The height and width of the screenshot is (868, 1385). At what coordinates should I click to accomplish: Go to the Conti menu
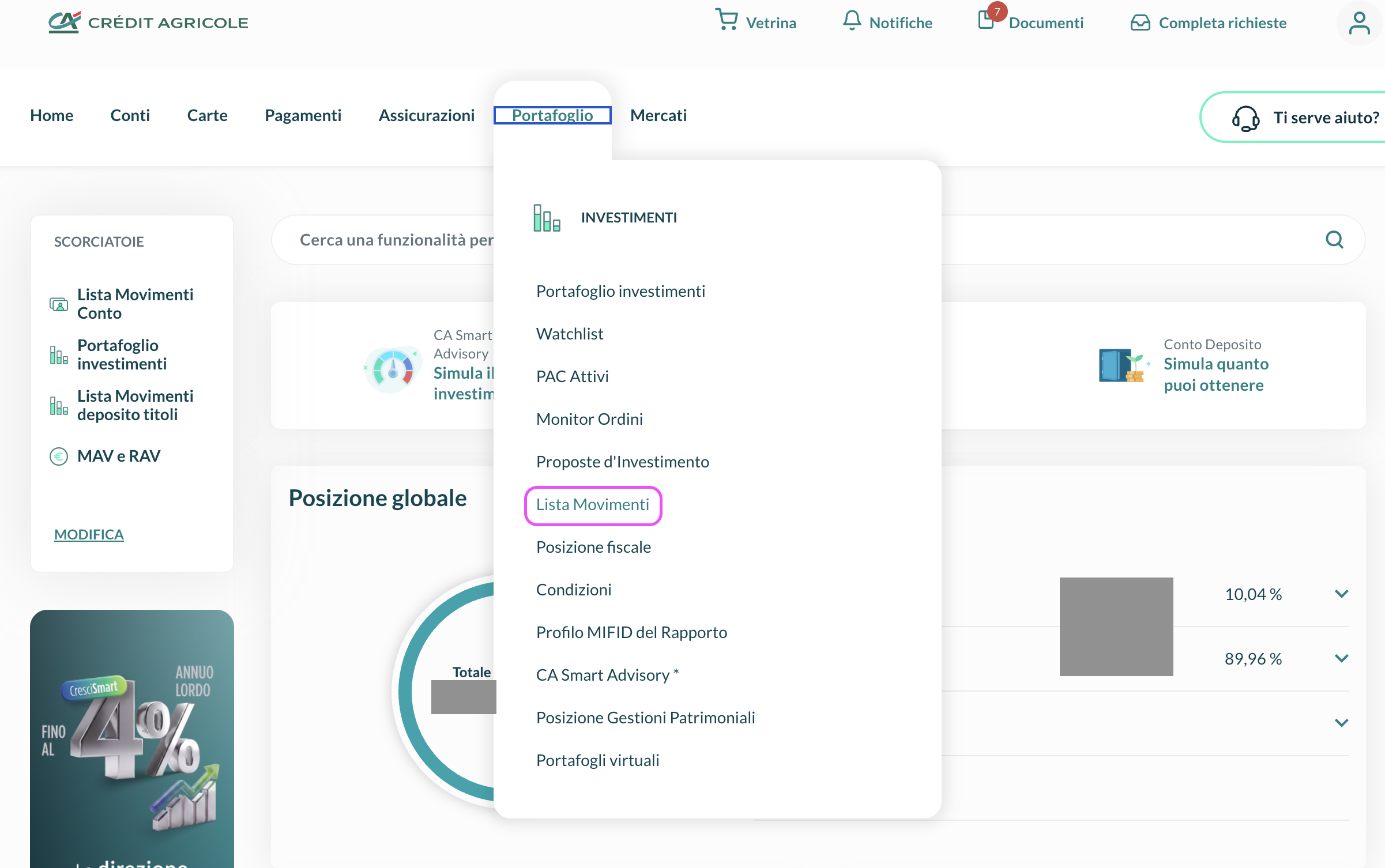click(130, 115)
